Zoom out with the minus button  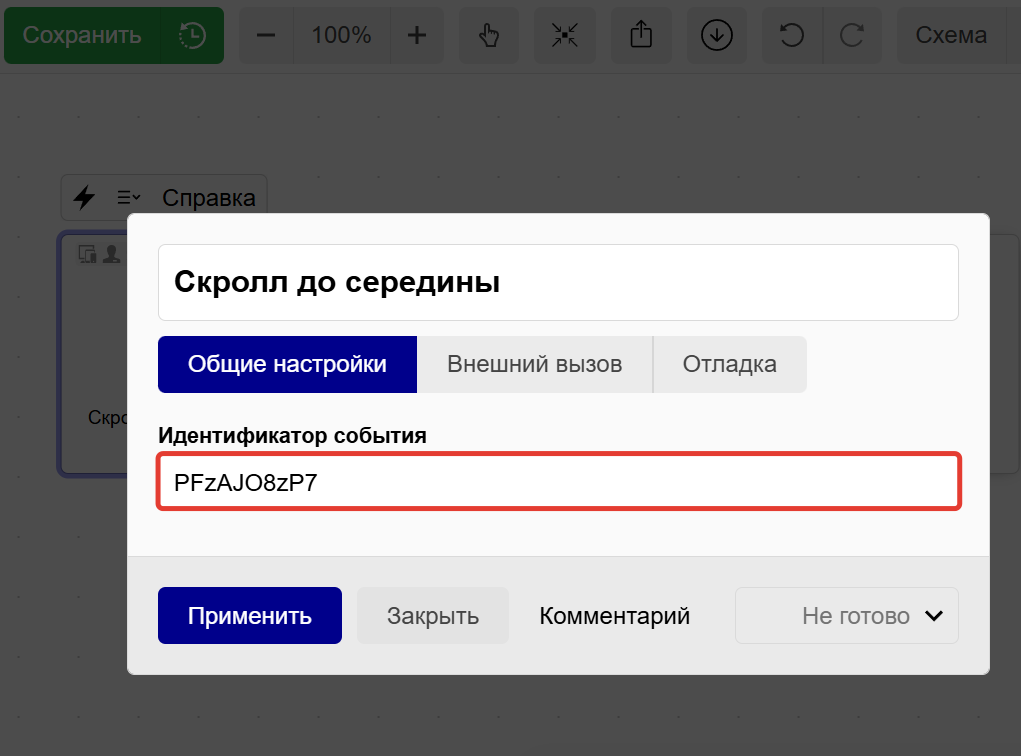[266, 36]
